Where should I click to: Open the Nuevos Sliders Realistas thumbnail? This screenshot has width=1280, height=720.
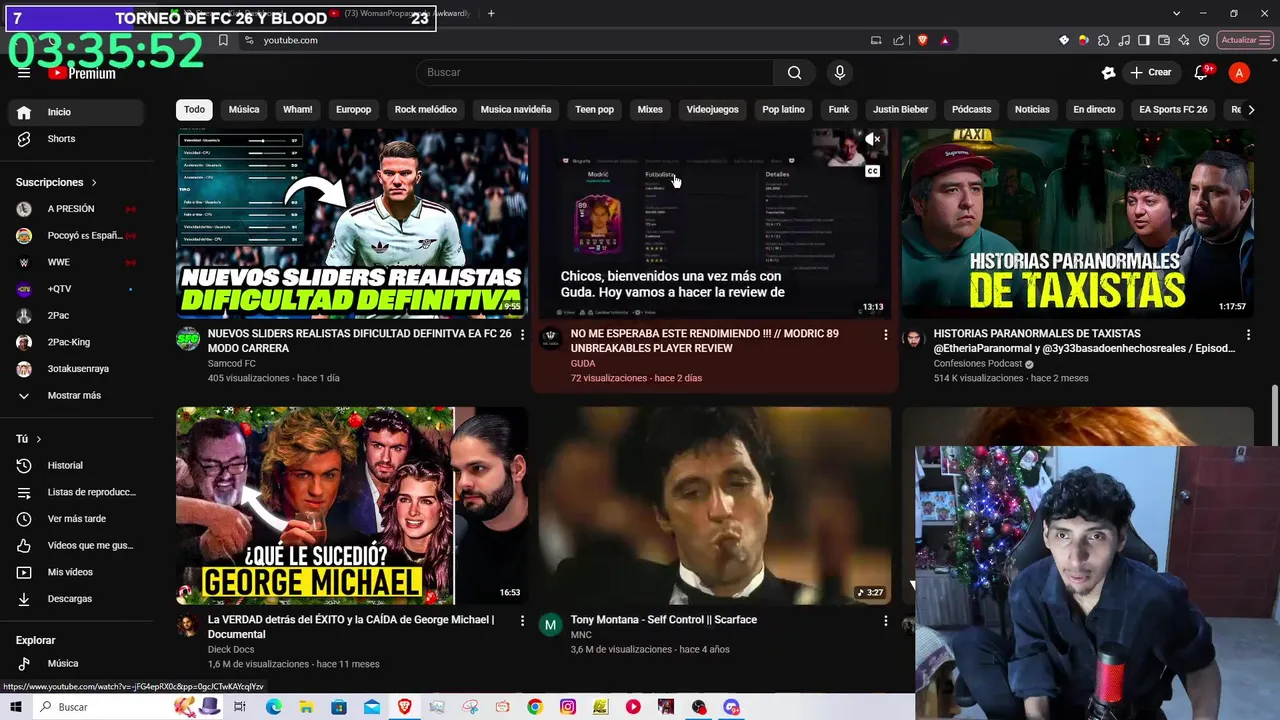click(x=352, y=223)
